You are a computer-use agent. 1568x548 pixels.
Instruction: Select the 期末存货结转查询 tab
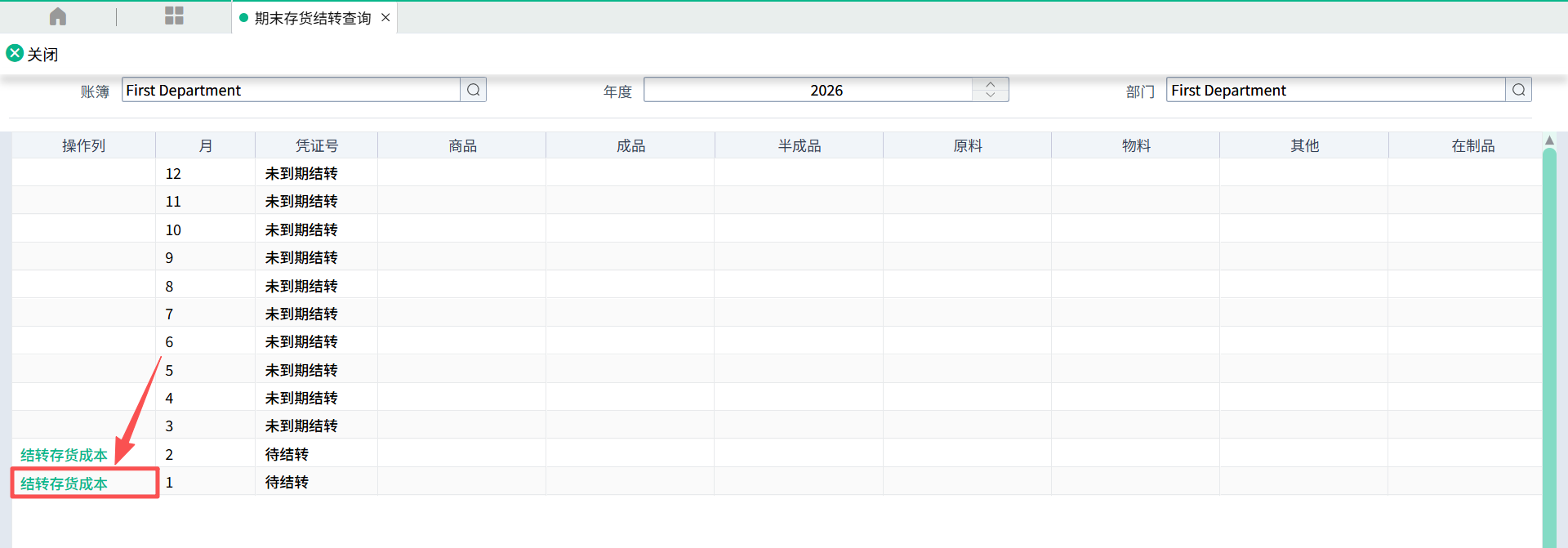[312, 18]
